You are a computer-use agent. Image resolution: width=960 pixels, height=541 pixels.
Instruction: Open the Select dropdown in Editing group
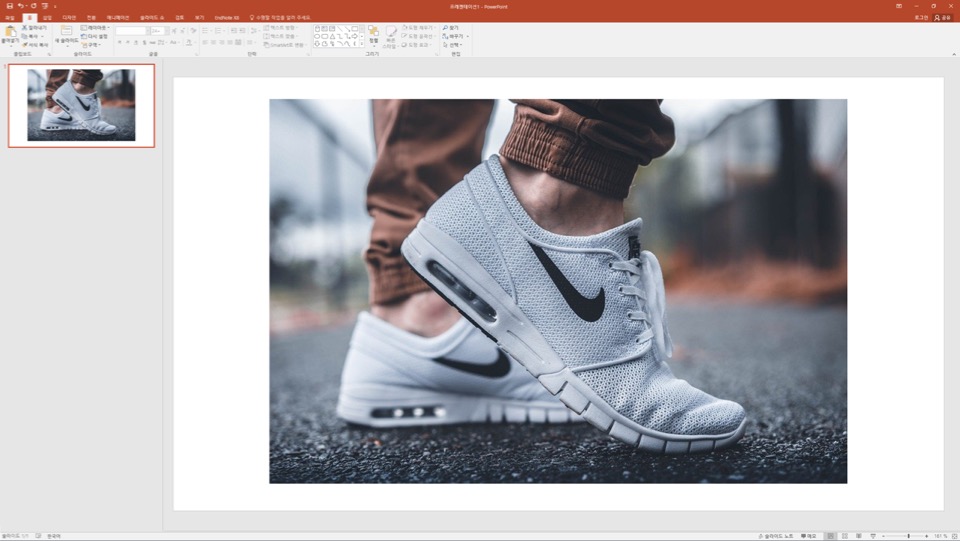point(452,45)
